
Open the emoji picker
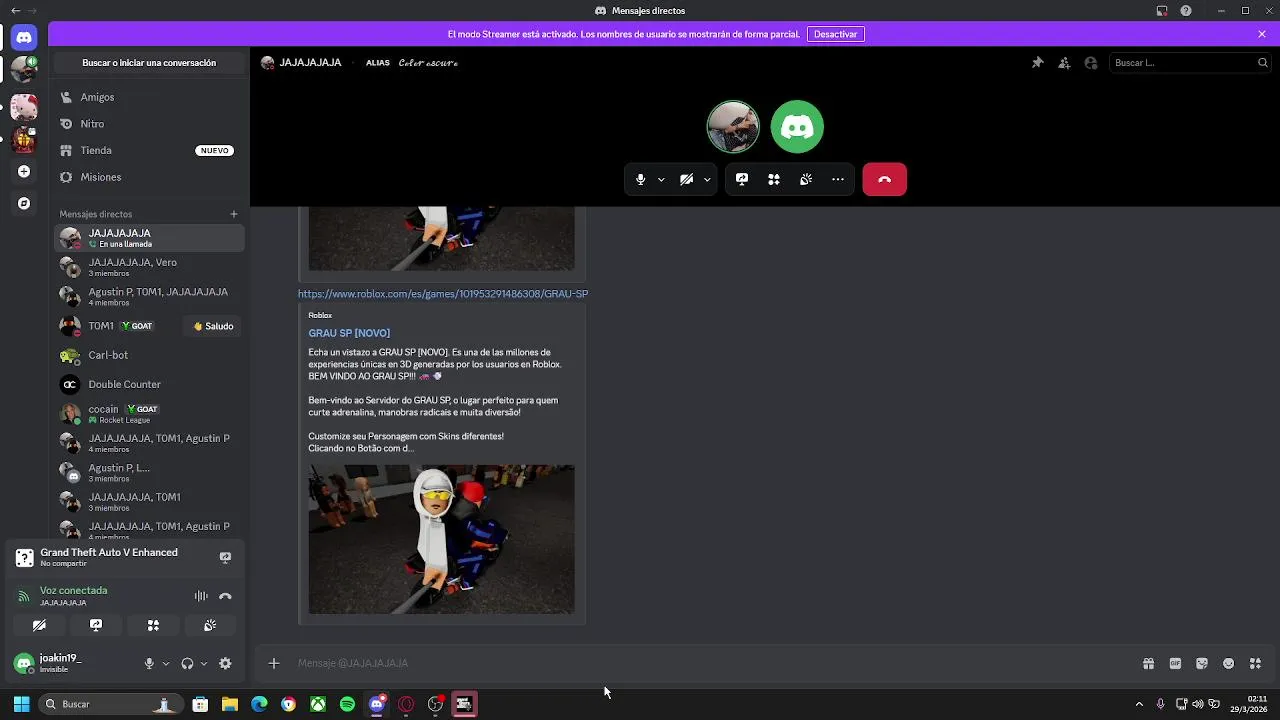[x=1229, y=663]
